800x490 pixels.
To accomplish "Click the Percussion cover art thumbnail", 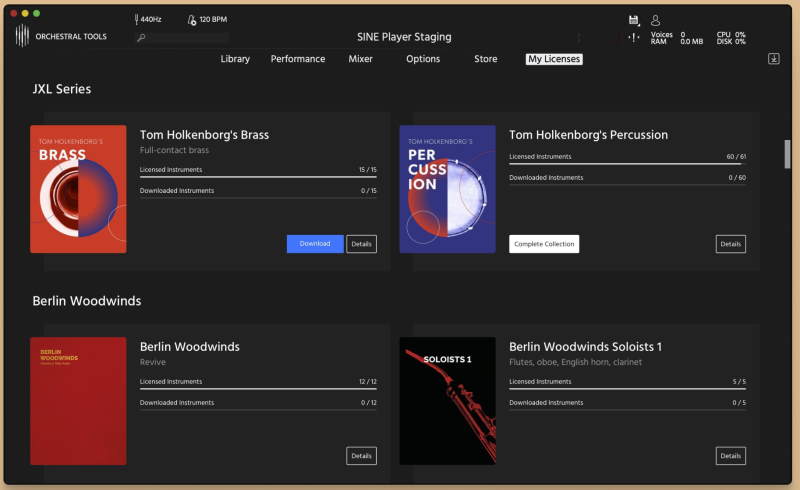I will (x=447, y=189).
